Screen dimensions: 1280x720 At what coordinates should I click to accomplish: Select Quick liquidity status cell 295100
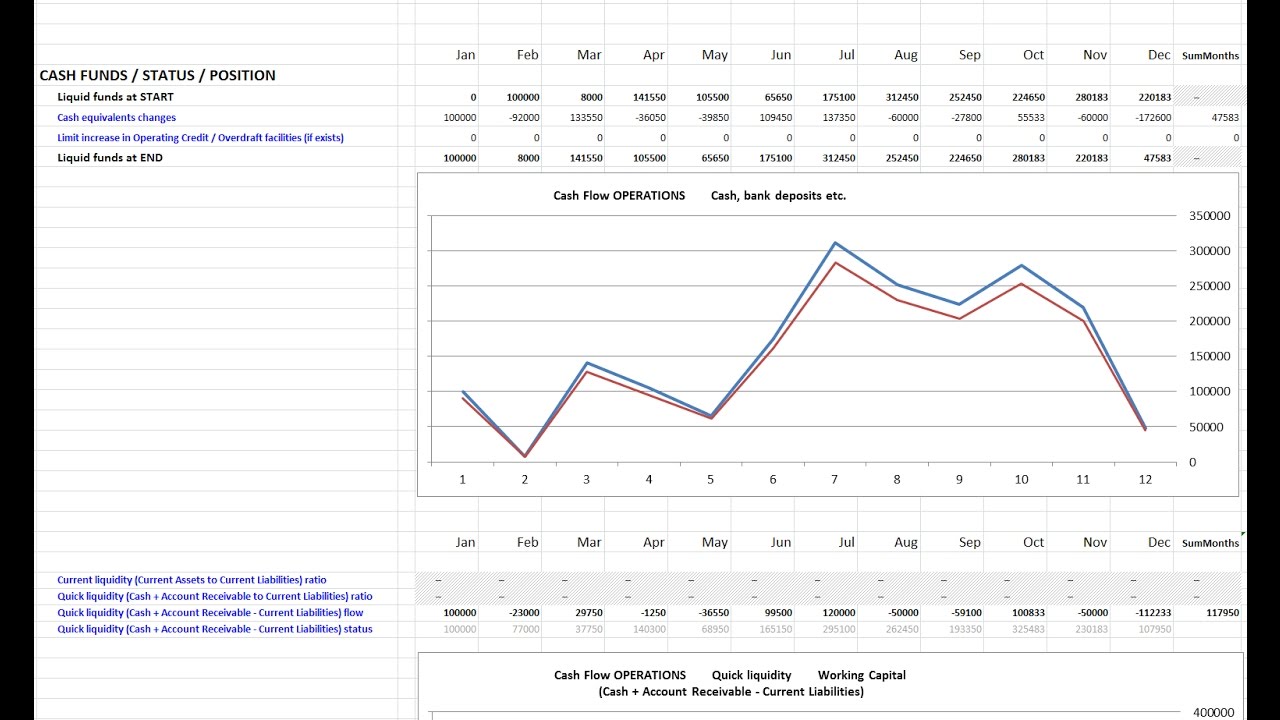[x=838, y=630]
